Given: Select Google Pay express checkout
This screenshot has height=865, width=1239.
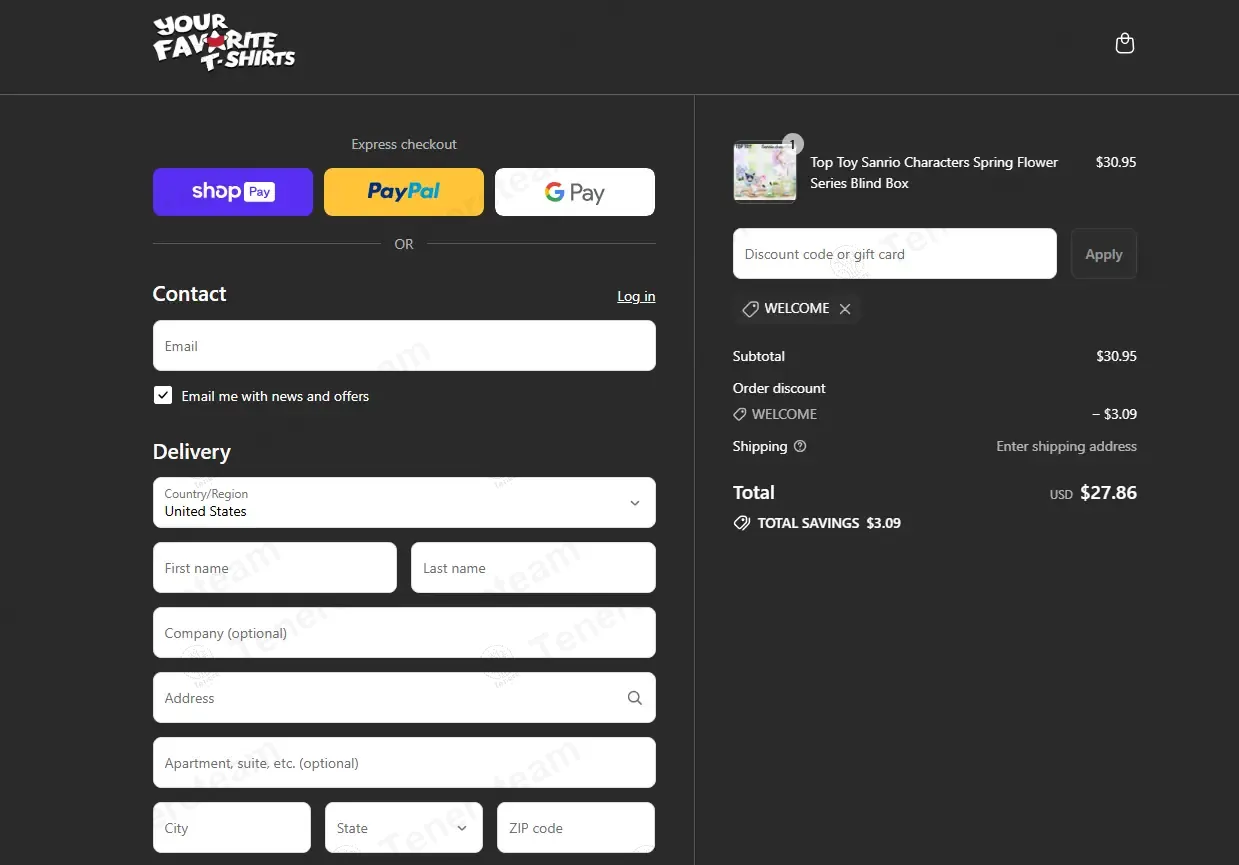Looking at the screenshot, I should [x=575, y=192].
